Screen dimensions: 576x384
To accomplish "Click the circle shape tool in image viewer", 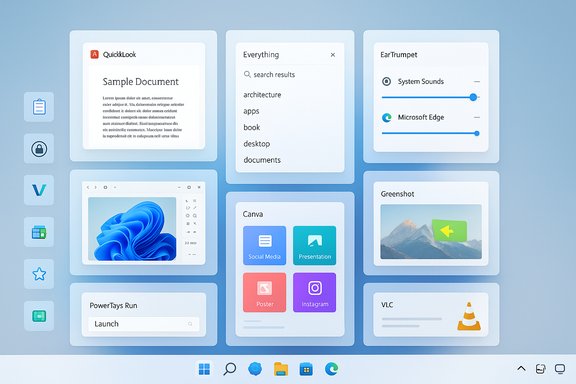I will [187, 216].
